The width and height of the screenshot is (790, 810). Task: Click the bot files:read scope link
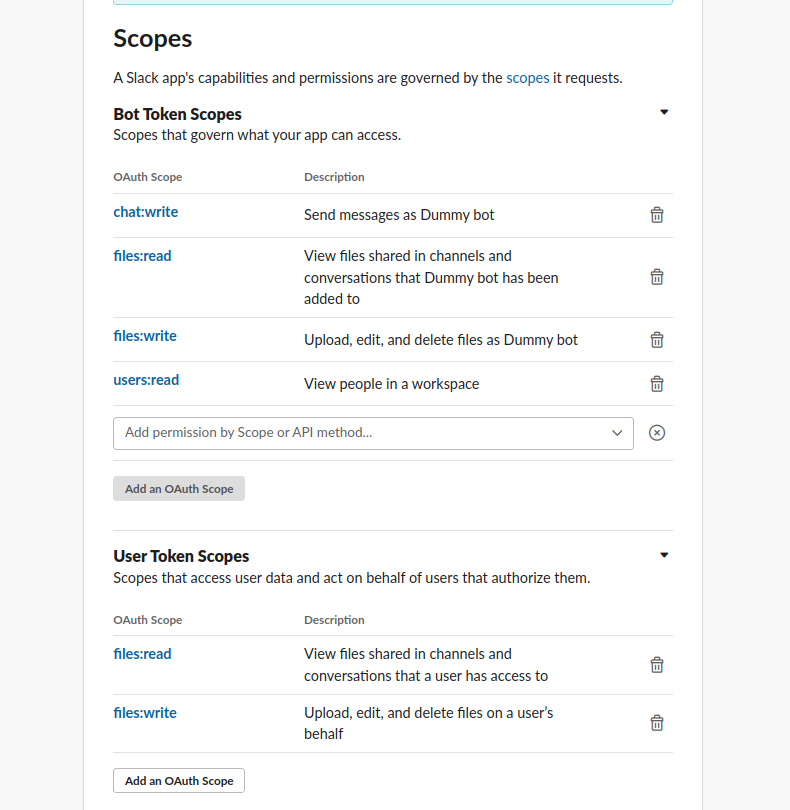(142, 256)
